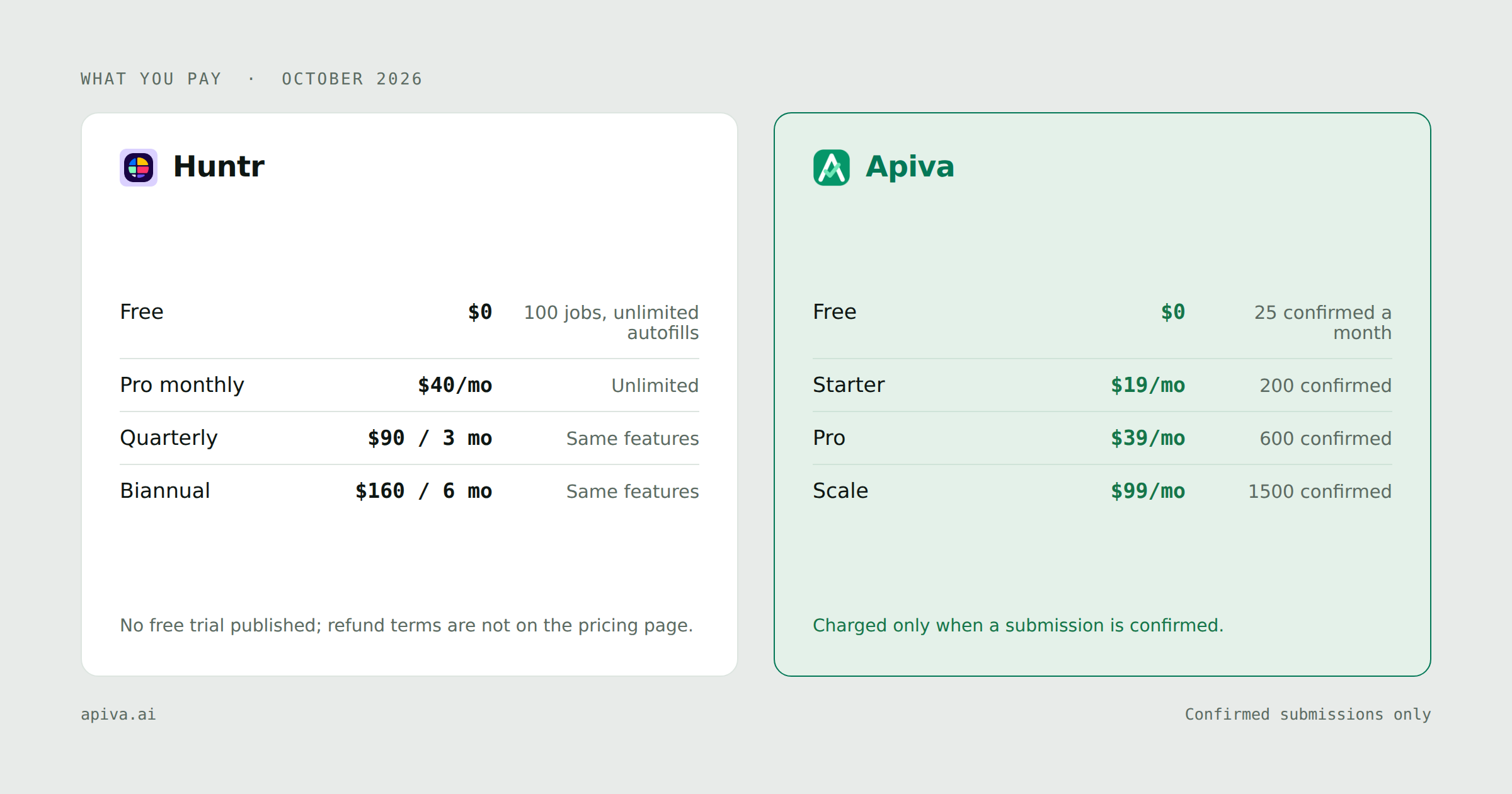
Task: Click the 'Unlimited' description text
Action: (655, 385)
